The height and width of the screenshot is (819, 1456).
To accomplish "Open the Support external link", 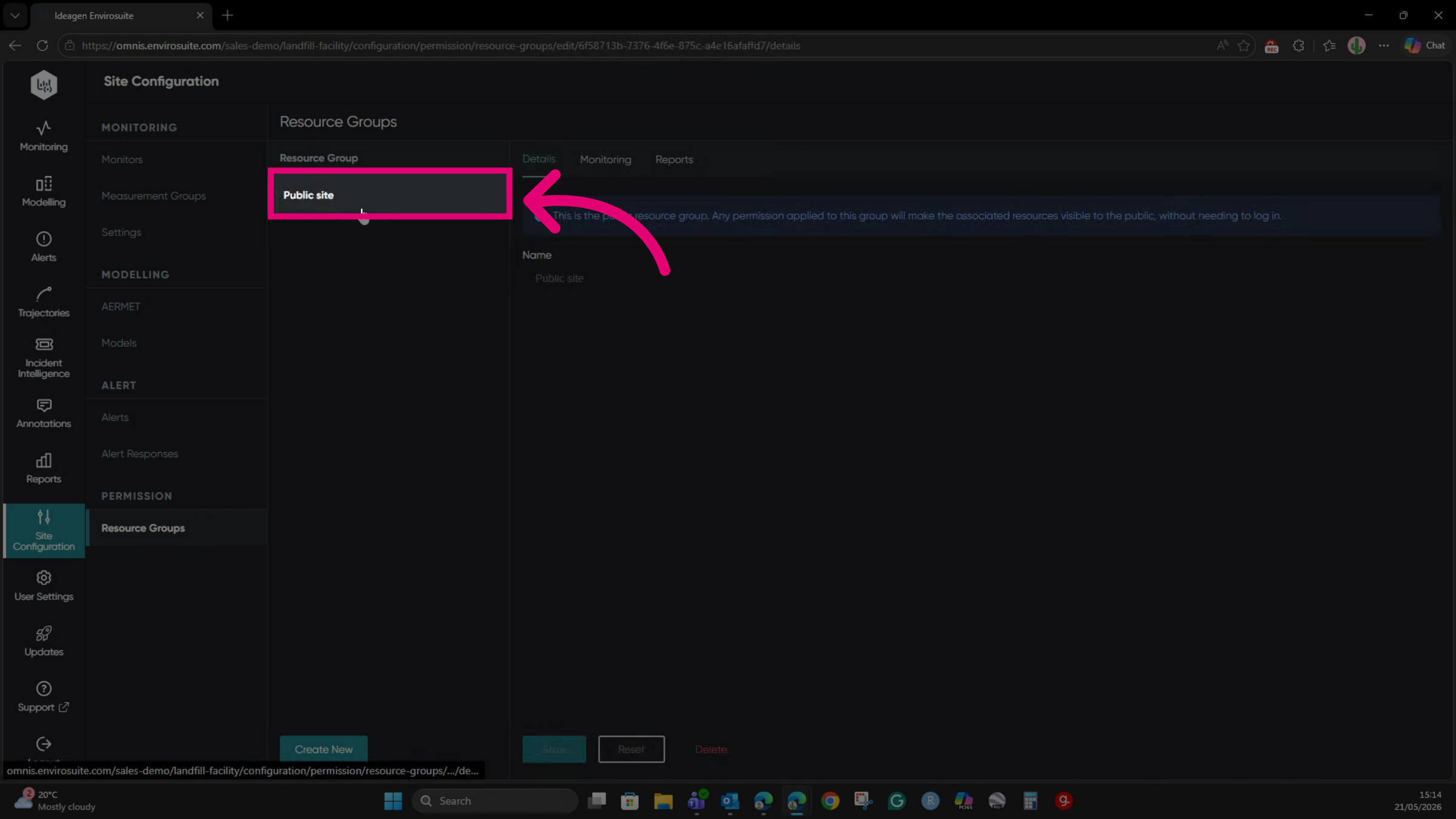I will pos(44,697).
